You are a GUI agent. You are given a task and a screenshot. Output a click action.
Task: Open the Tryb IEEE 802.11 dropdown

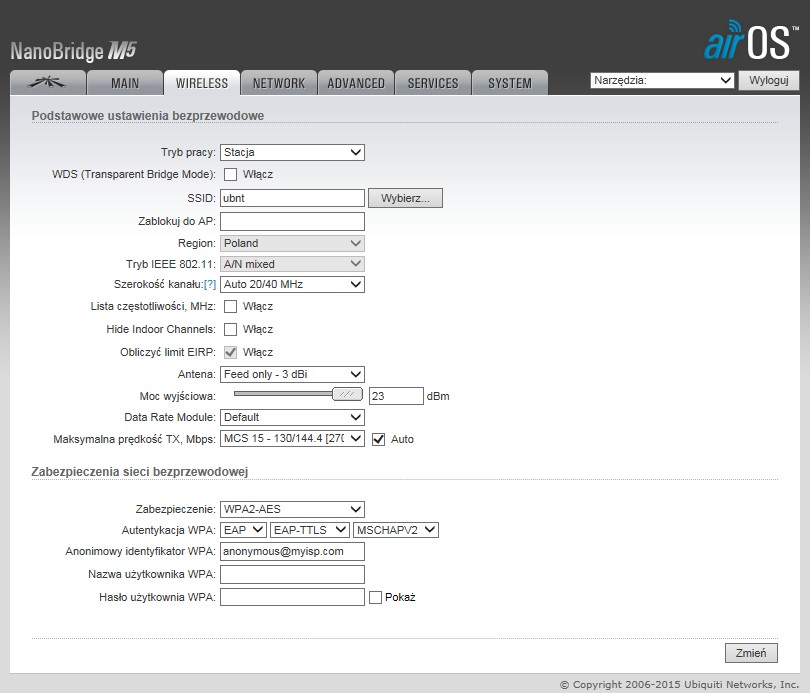[x=292, y=264]
